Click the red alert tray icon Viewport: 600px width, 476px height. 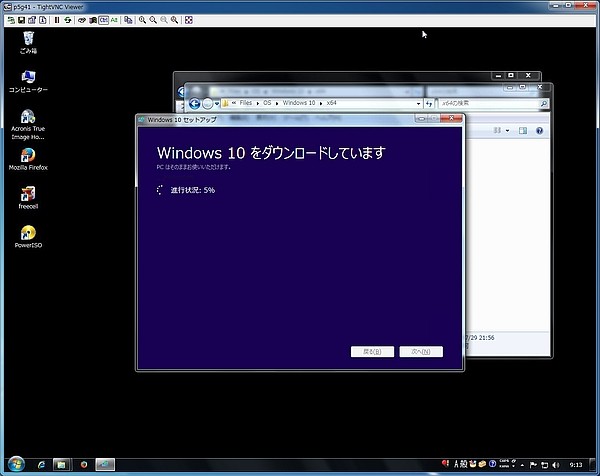coord(445,463)
